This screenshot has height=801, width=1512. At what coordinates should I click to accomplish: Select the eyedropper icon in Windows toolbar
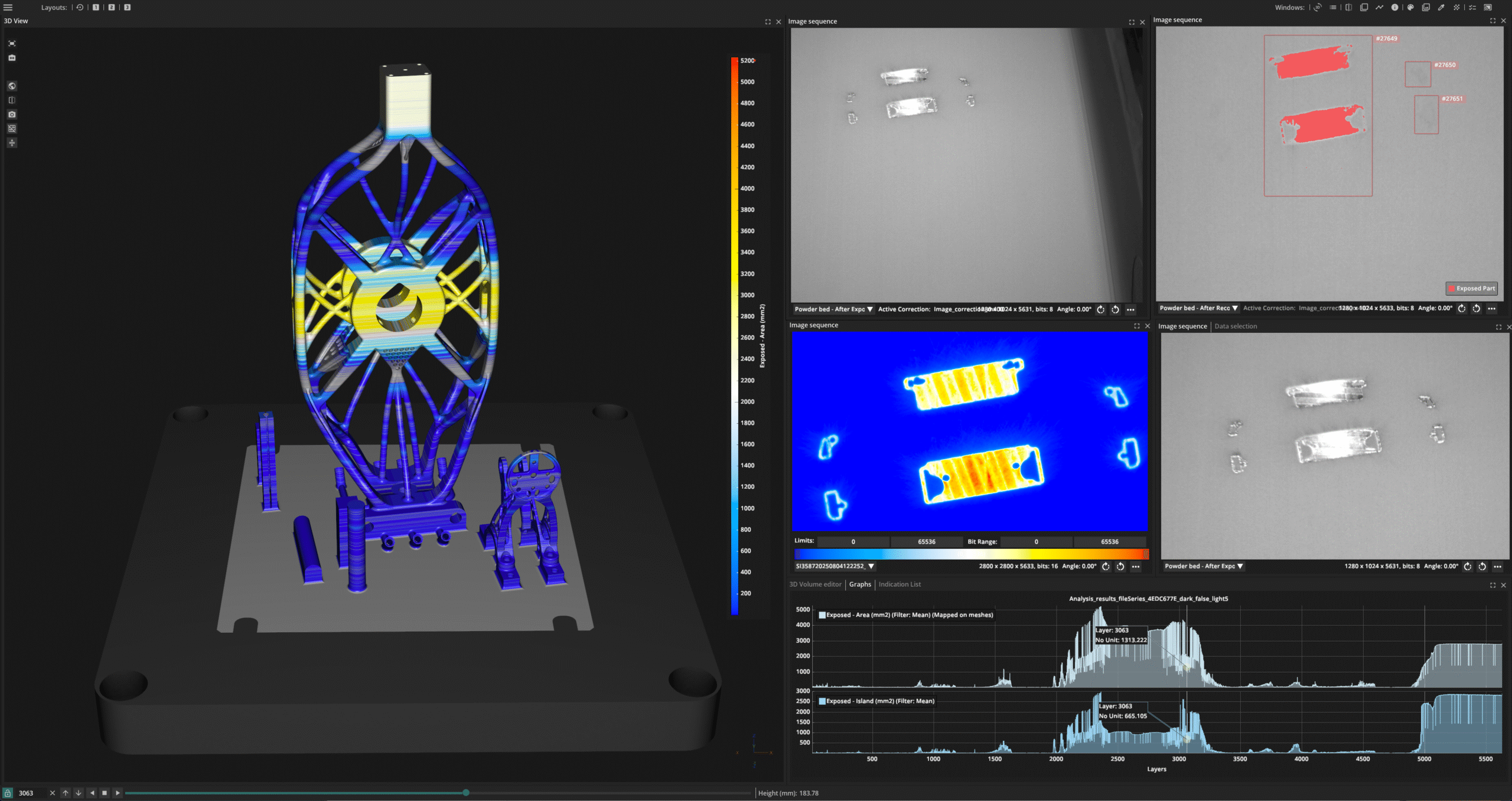(1441, 7)
